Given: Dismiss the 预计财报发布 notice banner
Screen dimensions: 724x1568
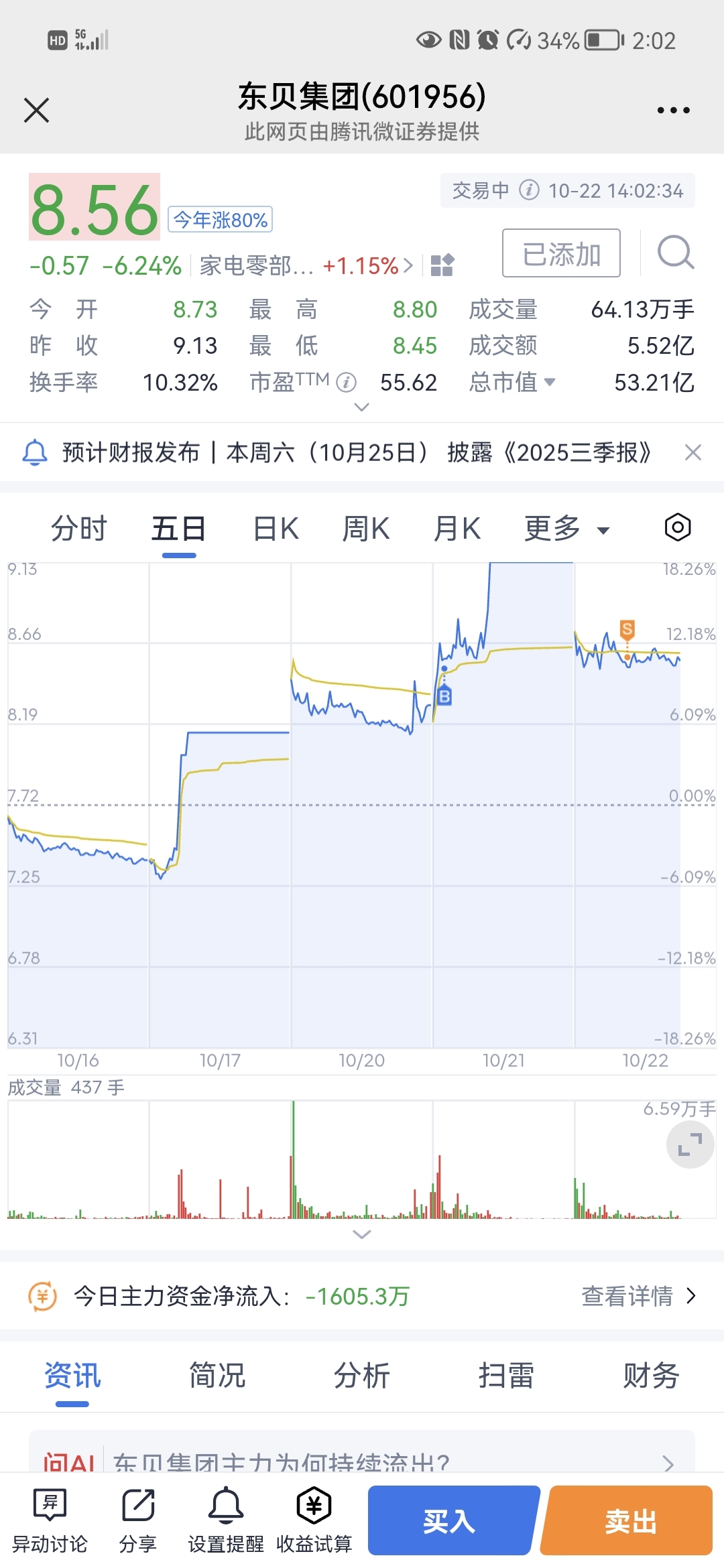Looking at the screenshot, I should (693, 452).
